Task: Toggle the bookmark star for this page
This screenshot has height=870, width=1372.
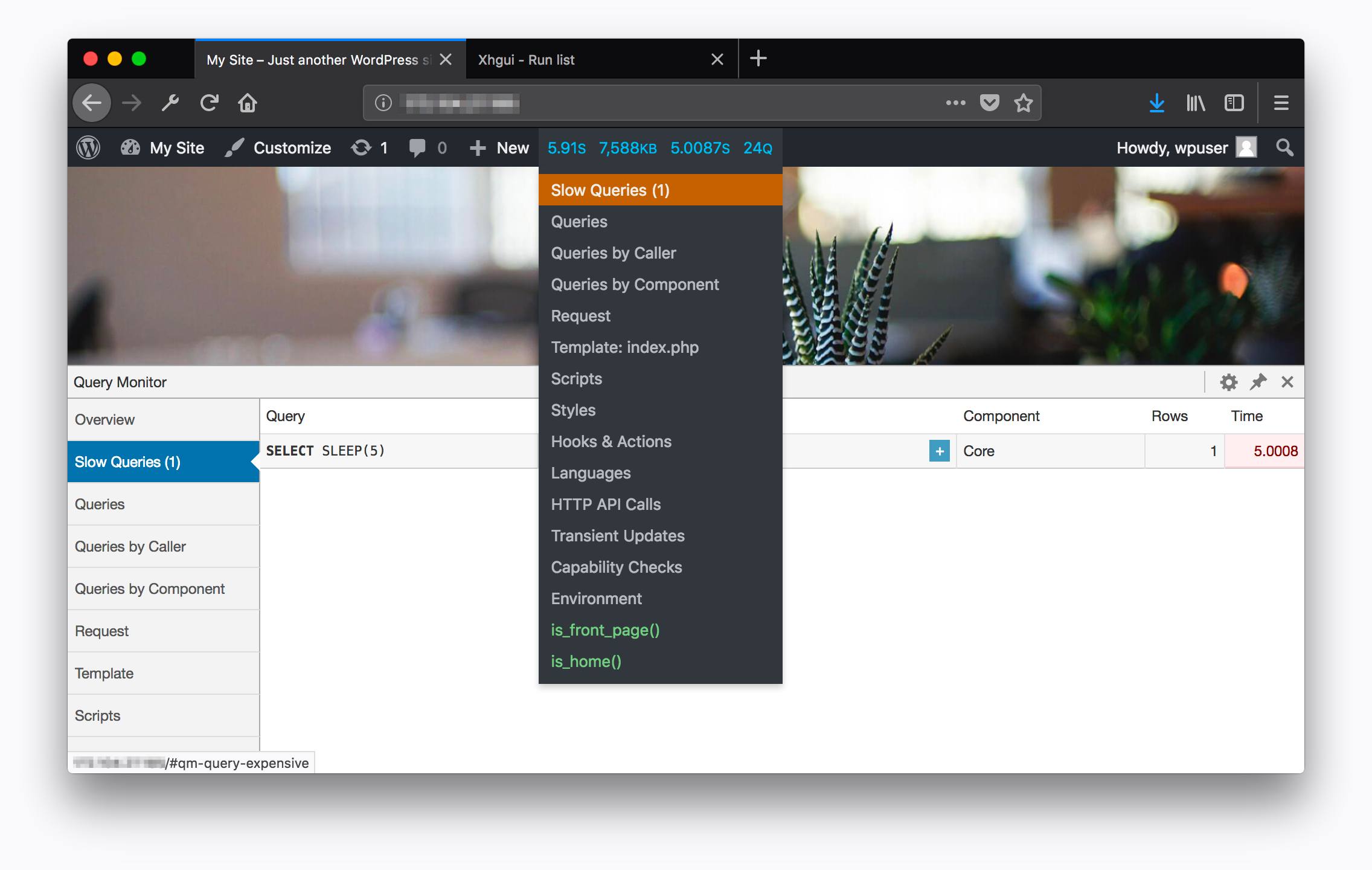Action: 1023,103
